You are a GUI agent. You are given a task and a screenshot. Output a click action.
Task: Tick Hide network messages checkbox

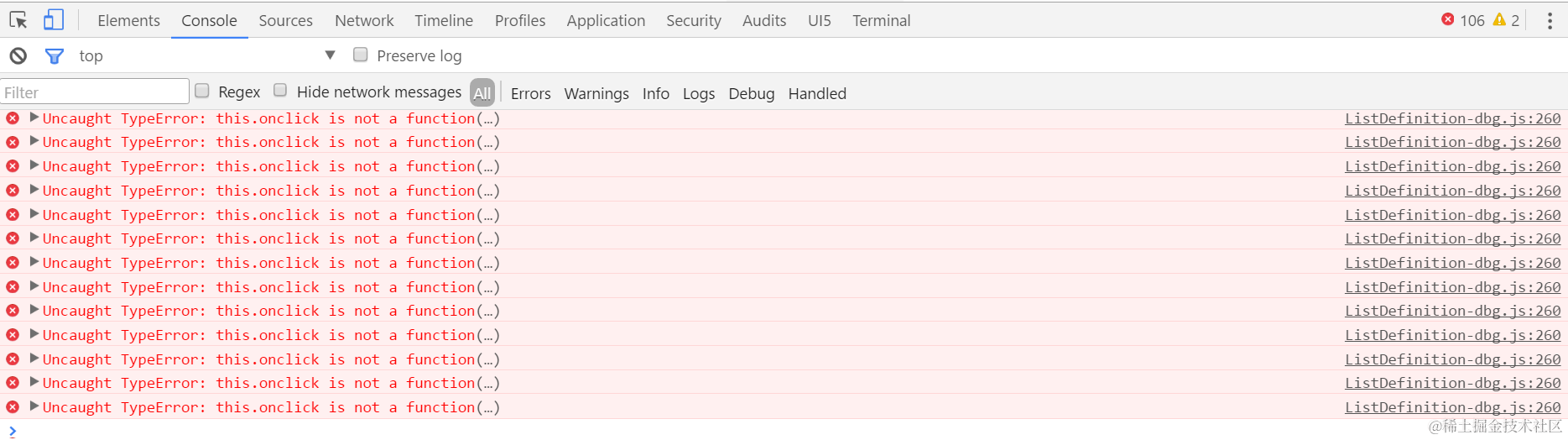coord(280,91)
